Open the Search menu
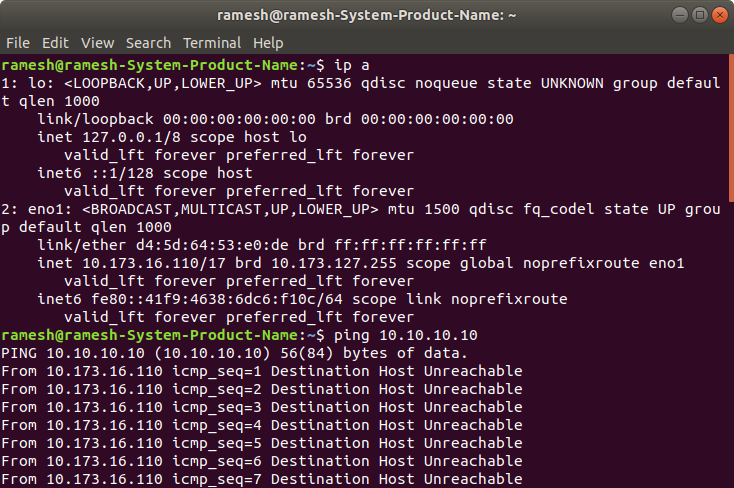The height and width of the screenshot is (488, 734). (x=148, y=43)
